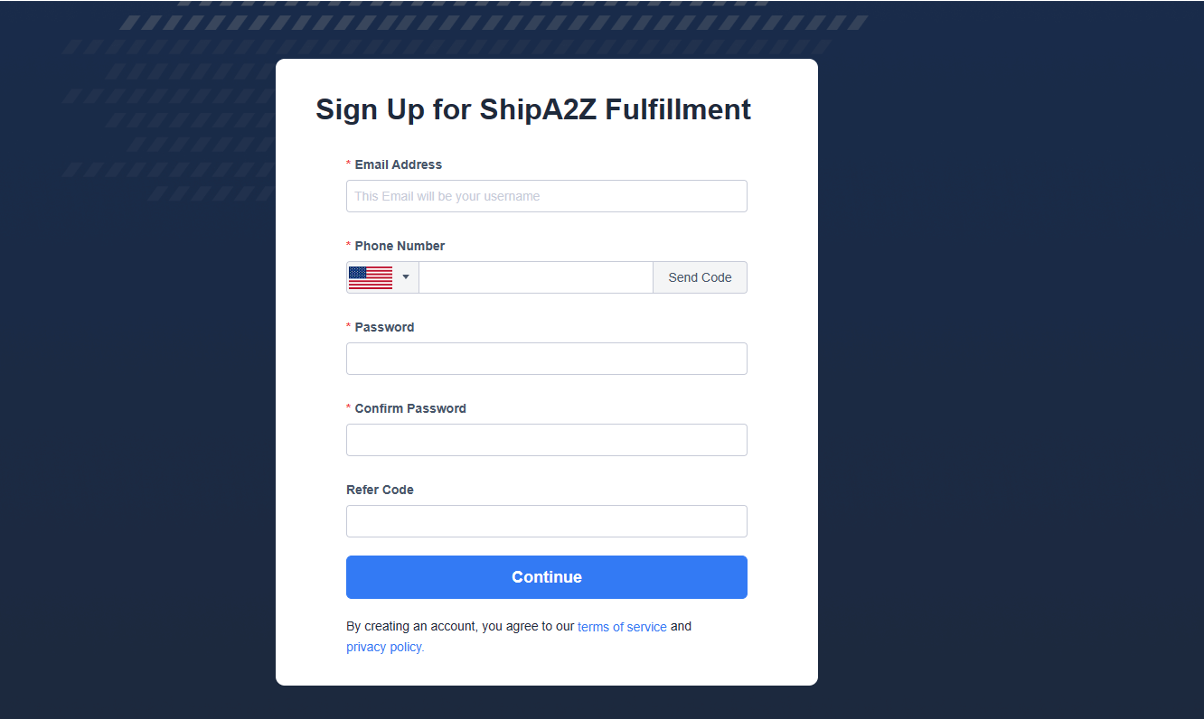The image size is (1204, 720).
Task: Click the Refer Code label text
Action: pos(380,490)
